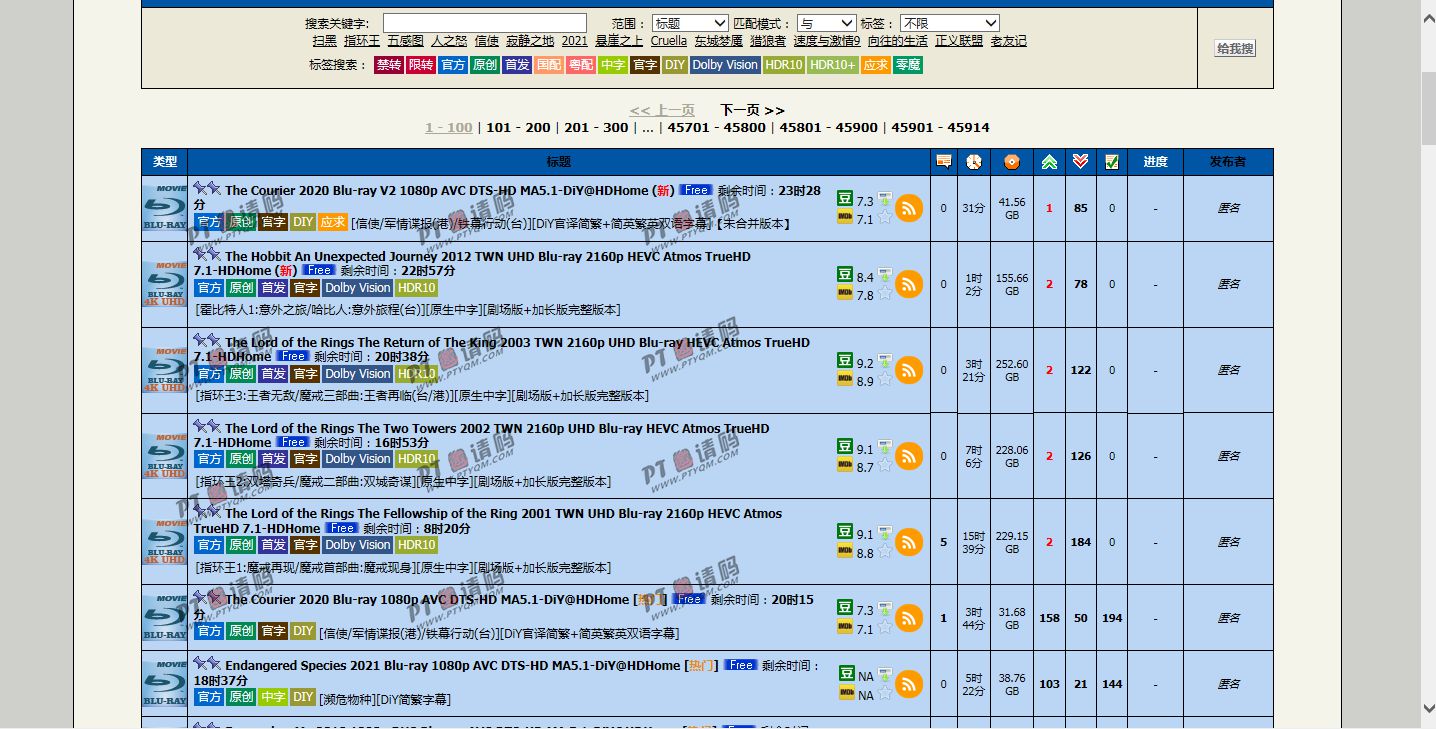Sort by completed checkmark icon header
The image size is (1436, 729).
click(1111, 162)
